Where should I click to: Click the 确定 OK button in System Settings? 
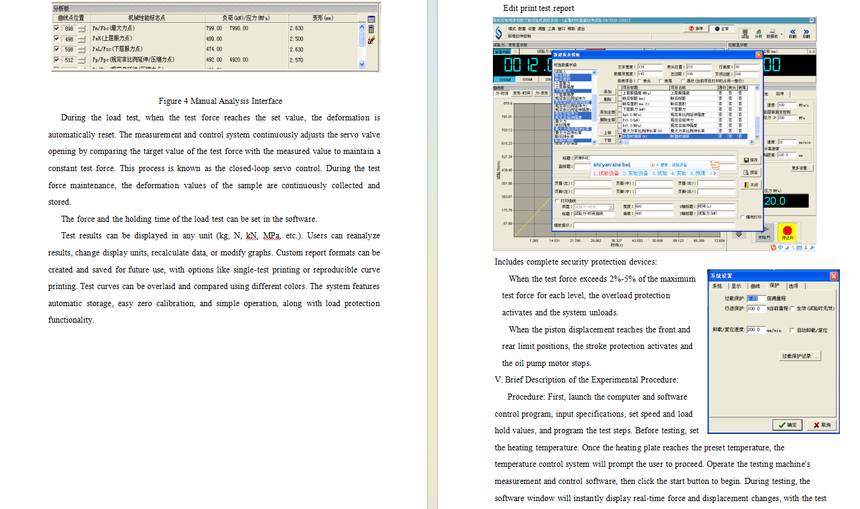pos(788,425)
